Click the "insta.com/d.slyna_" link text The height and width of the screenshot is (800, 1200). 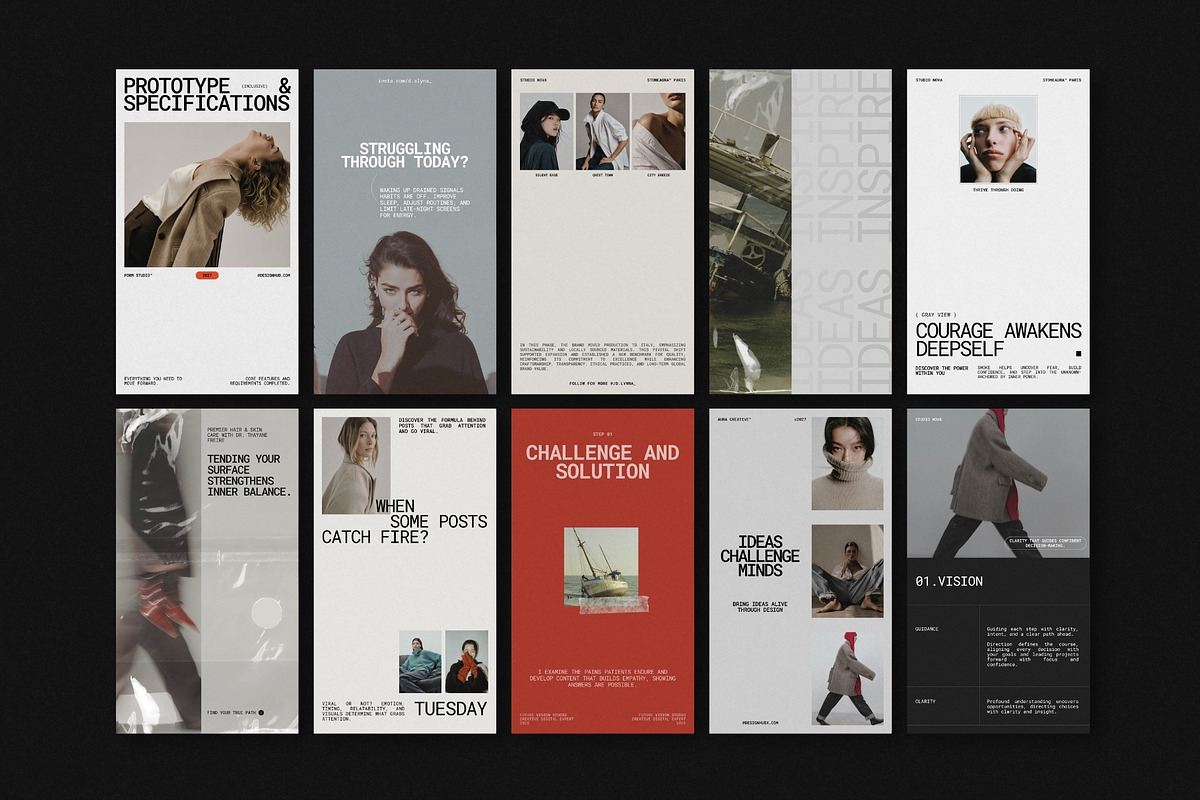click(404, 80)
